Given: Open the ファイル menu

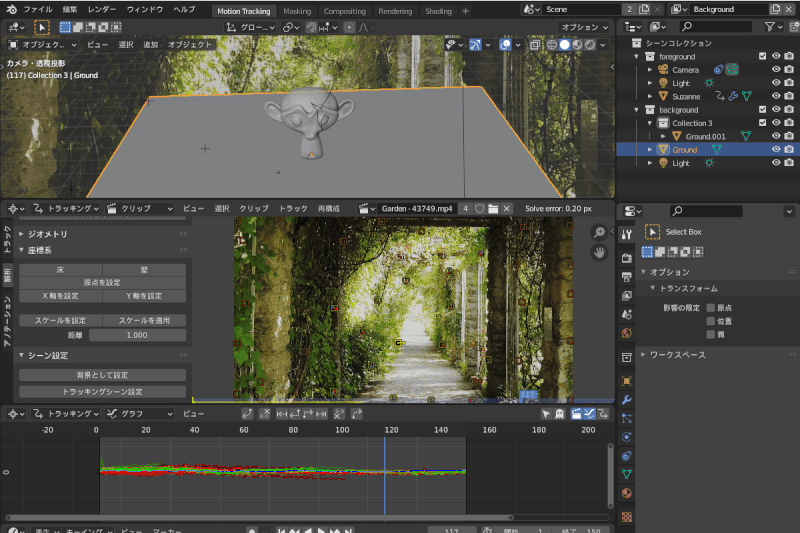Looking at the screenshot, I should click(x=38, y=9).
